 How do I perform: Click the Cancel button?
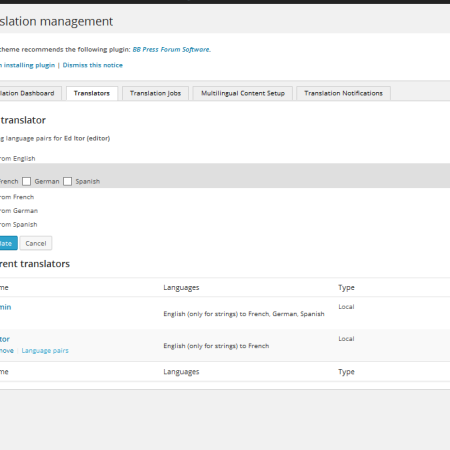click(x=36, y=243)
